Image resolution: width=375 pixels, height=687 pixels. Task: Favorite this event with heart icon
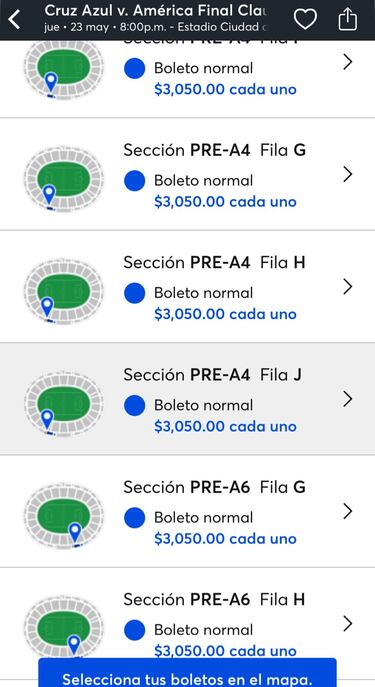tap(305, 19)
